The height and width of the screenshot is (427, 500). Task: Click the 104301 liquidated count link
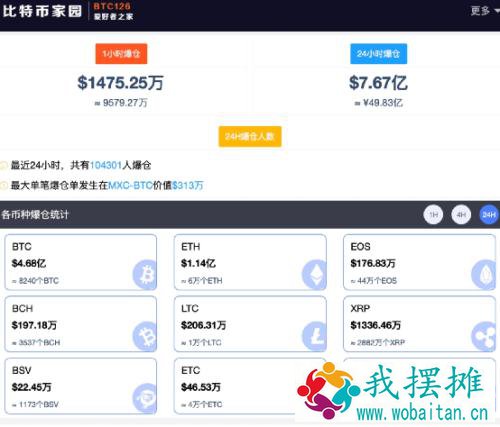click(x=106, y=165)
